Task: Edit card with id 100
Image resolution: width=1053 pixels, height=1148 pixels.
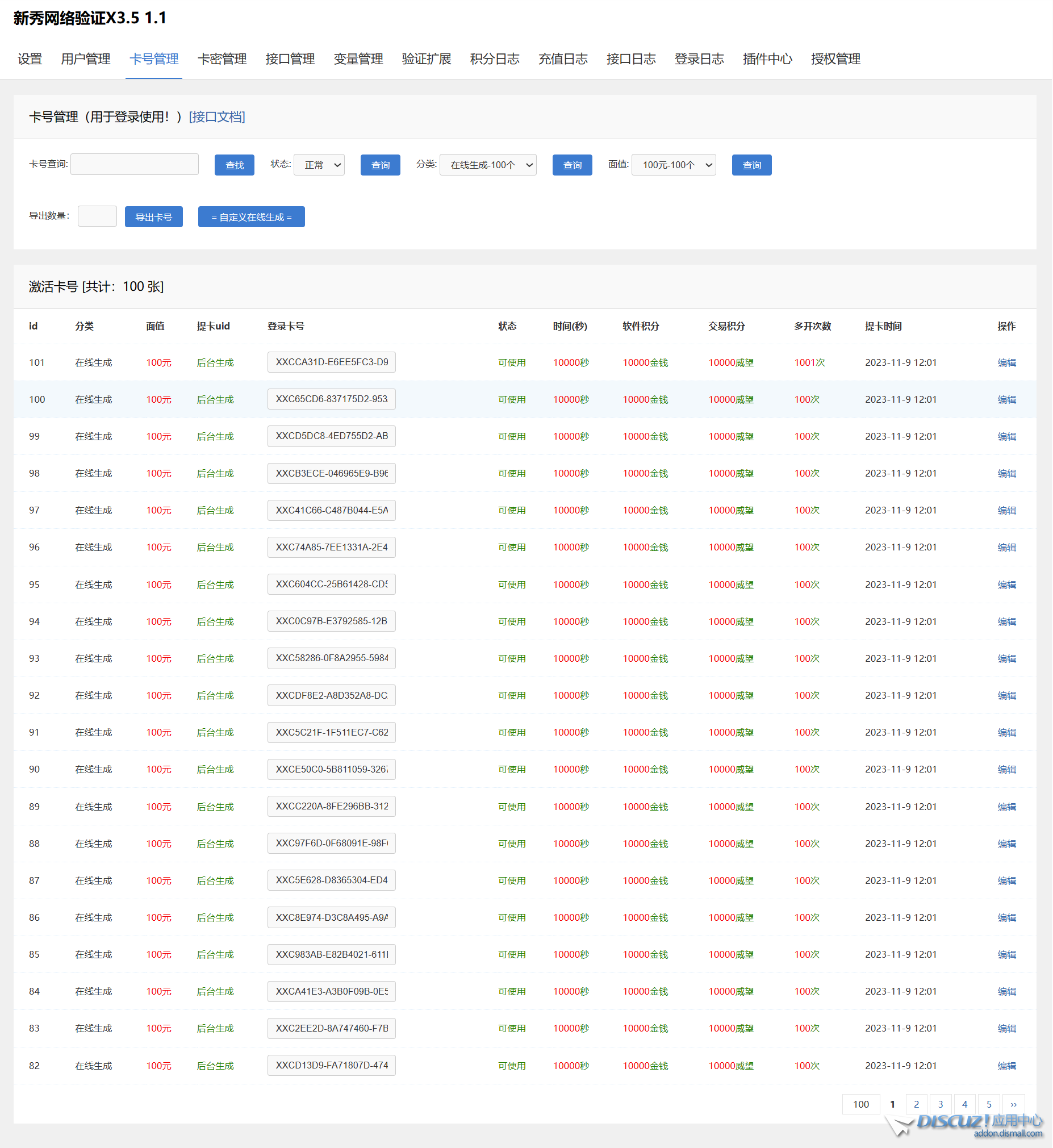Action: point(1007,400)
